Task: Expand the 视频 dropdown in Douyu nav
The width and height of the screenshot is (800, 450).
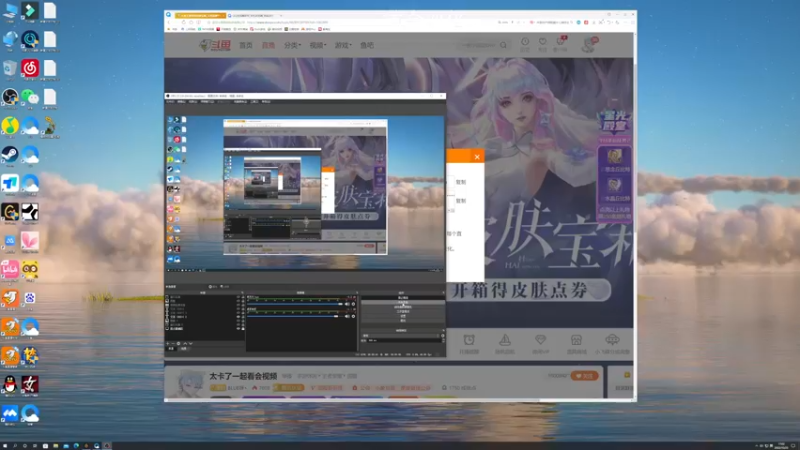Action: point(317,45)
